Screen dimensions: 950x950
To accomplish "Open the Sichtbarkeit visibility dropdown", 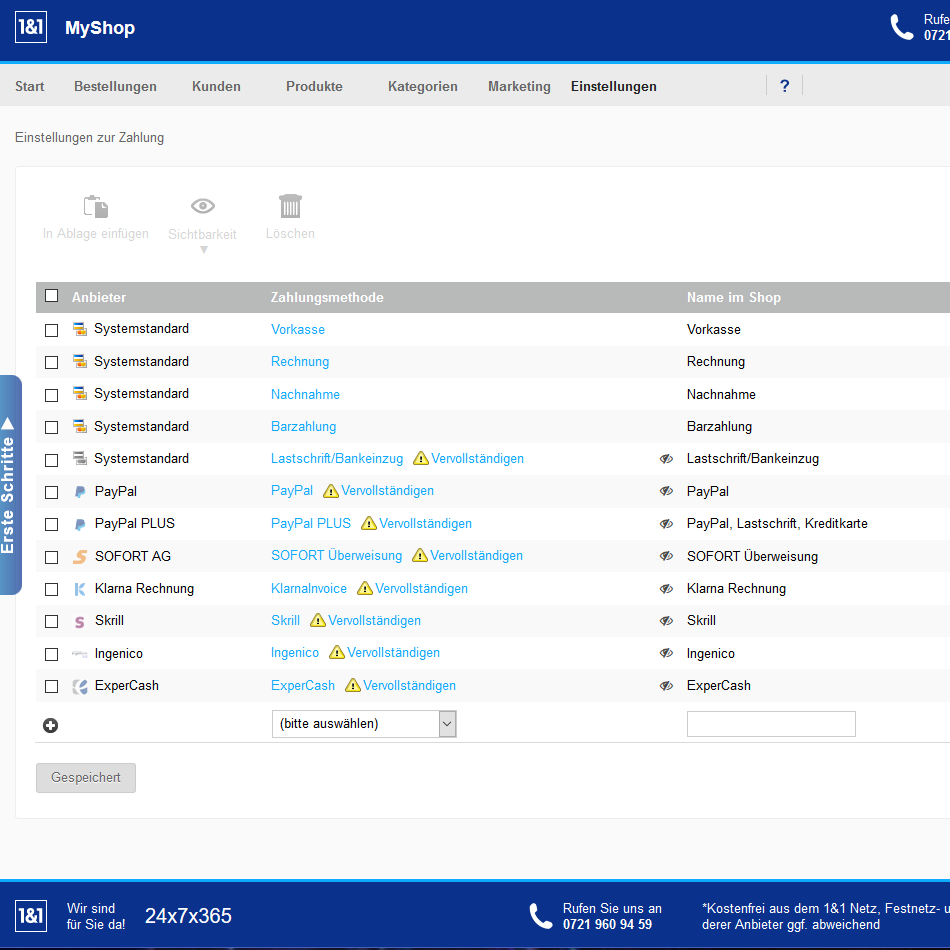I will pos(203,220).
